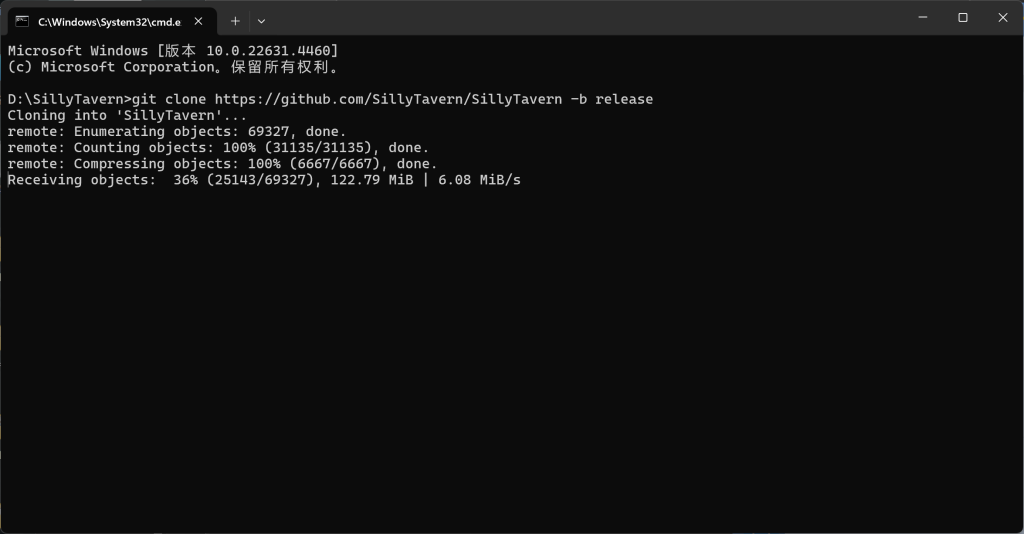Click the "-b release" argument text
1024x534 pixels.
[611, 99]
